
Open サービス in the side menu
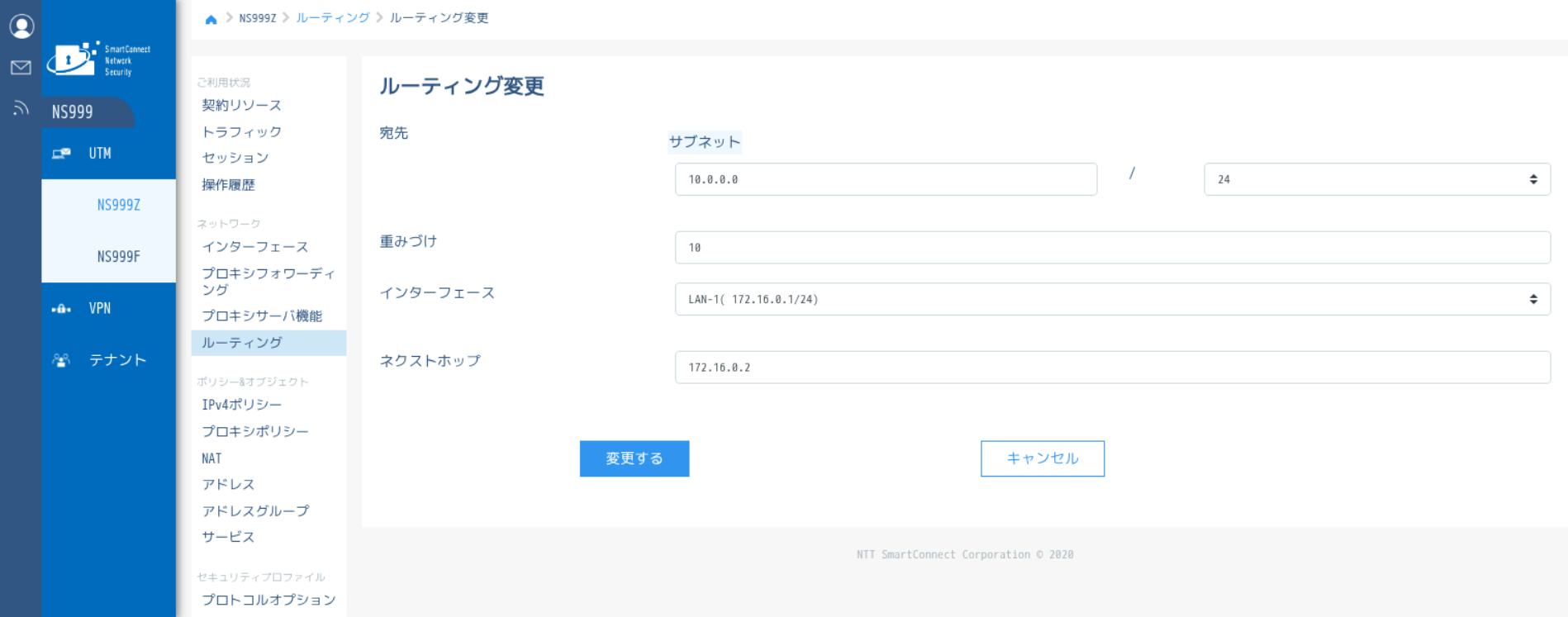229,537
